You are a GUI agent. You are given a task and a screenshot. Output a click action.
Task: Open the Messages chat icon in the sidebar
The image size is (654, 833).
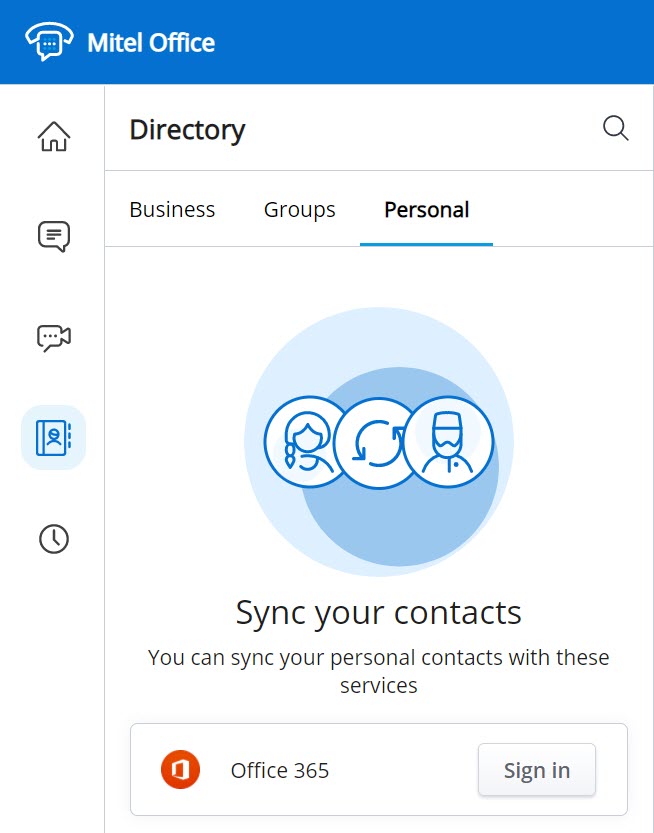coord(54,236)
